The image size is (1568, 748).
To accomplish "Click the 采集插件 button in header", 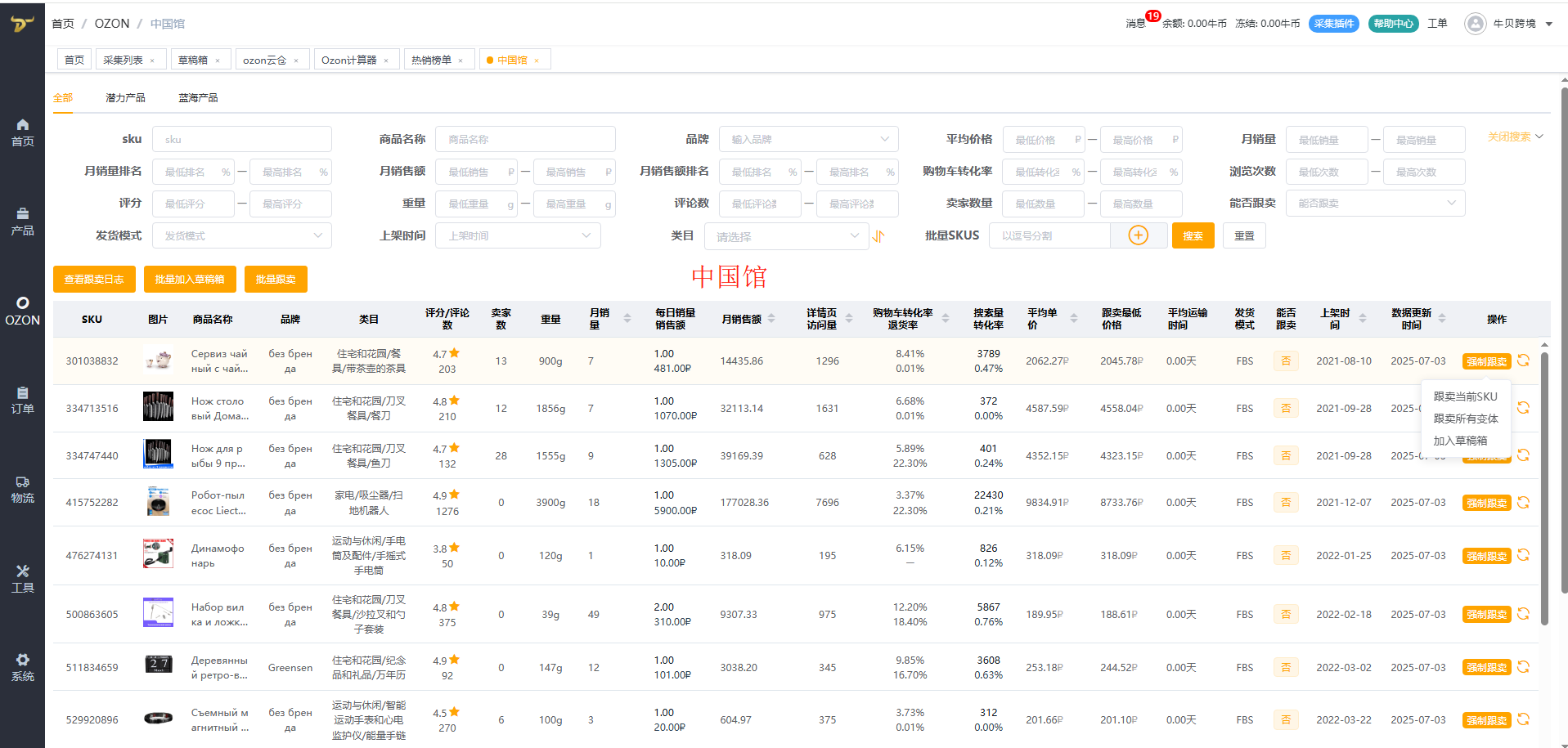I will pyautogui.click(x=1333, y=24).
